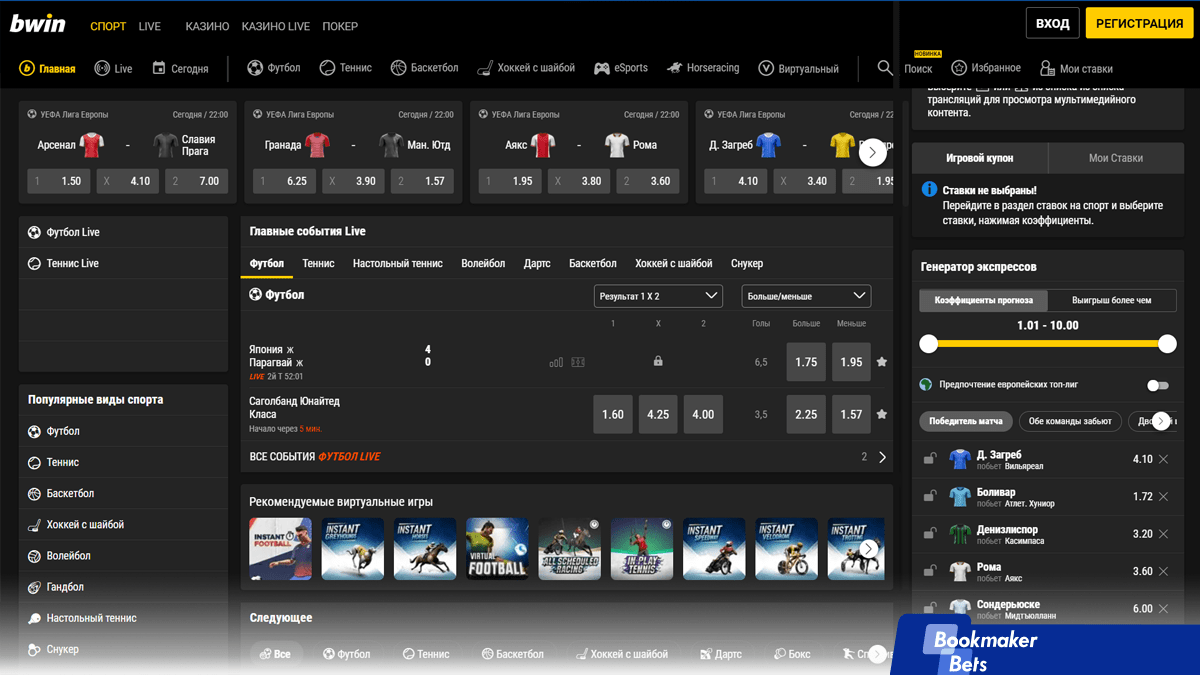Toggle European top leagues preference switch

click(x=1157, y=385)
